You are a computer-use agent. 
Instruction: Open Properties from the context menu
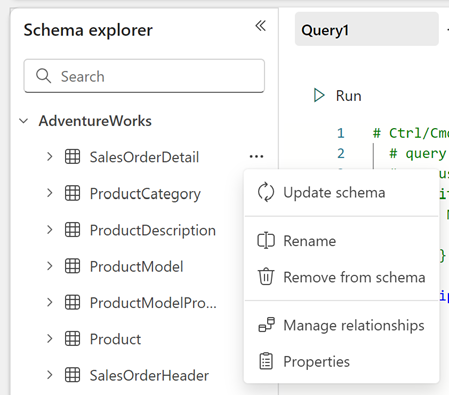[x=342, y=362]
